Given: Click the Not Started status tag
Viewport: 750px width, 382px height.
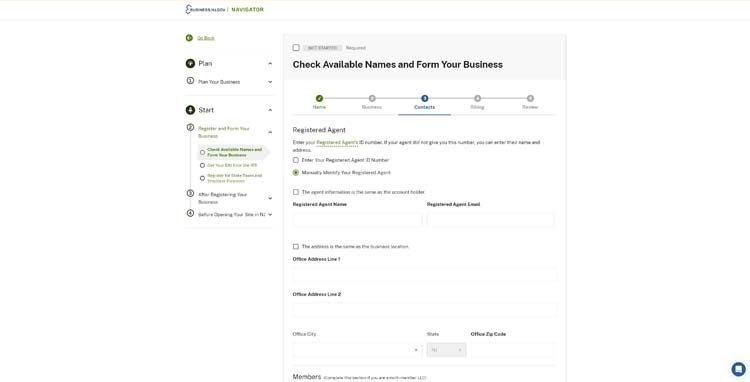Looking at the screenshot, I should [x=322, y=48].
